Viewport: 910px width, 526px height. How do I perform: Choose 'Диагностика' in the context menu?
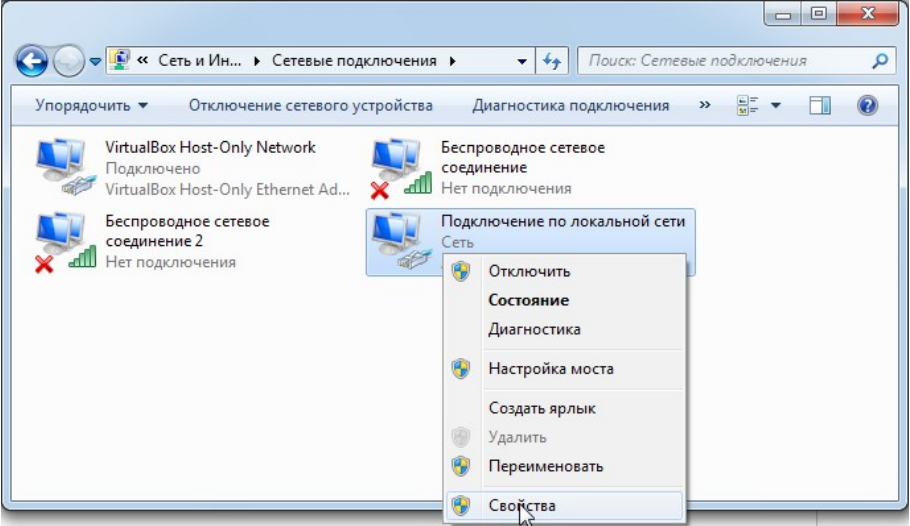(565, 329)
